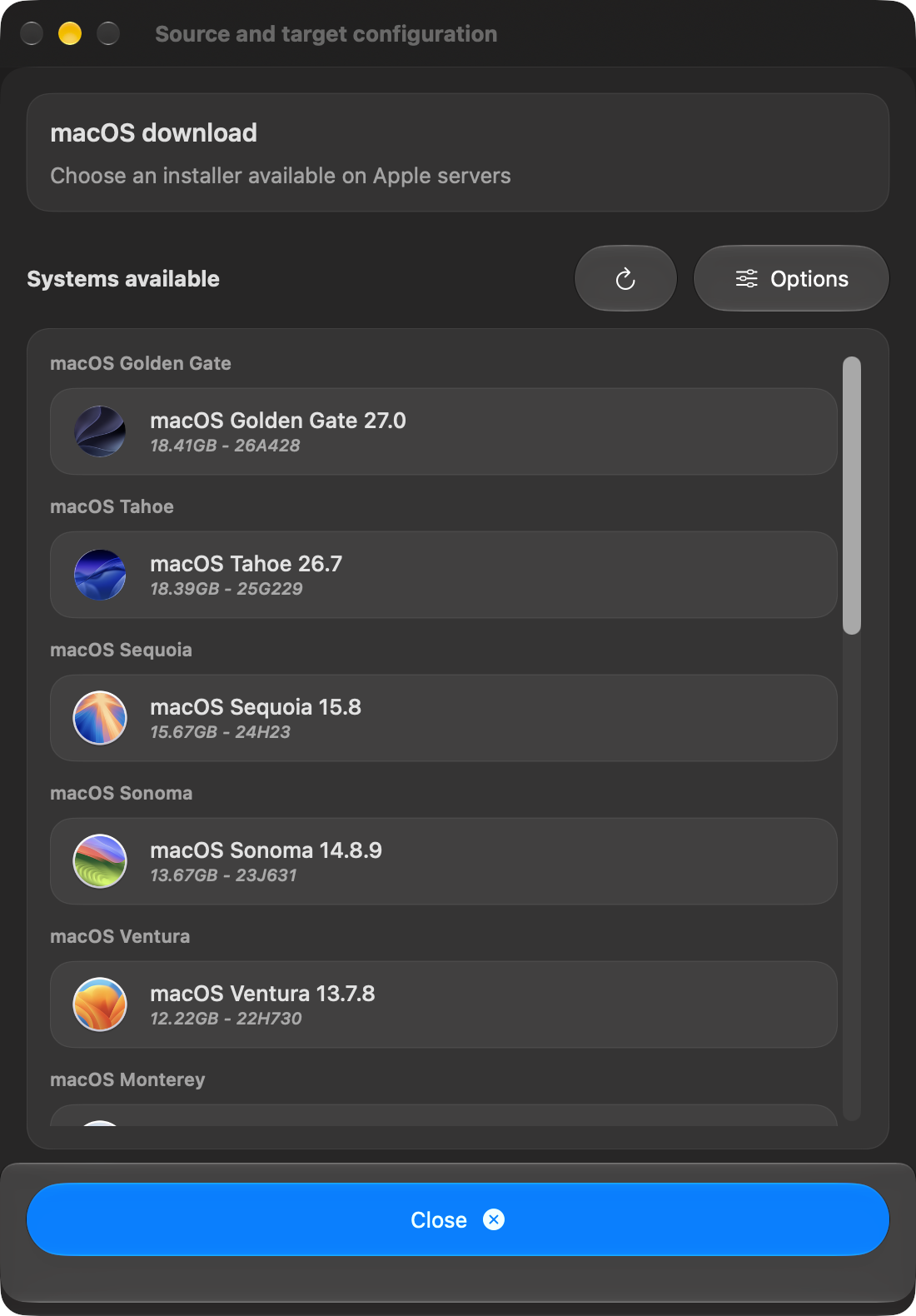This screenshot has width=916, height=1316.
Task: Click the sliders icon in the Options button
Action: coord(747,278)
